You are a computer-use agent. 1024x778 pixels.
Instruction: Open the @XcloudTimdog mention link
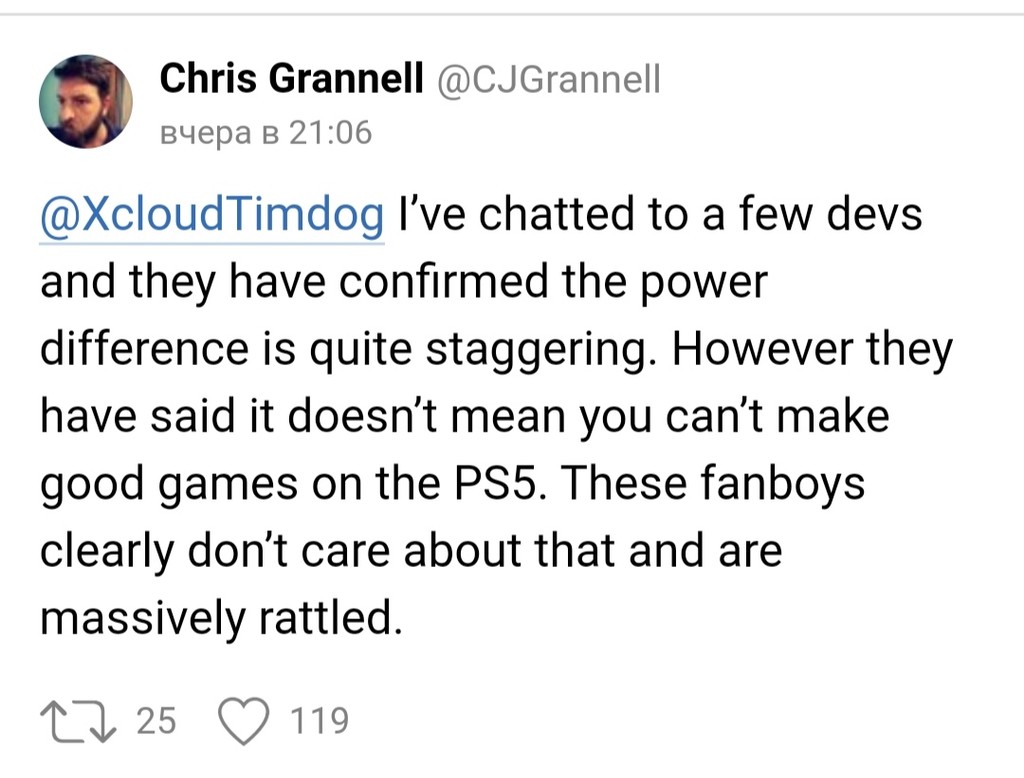212,214
